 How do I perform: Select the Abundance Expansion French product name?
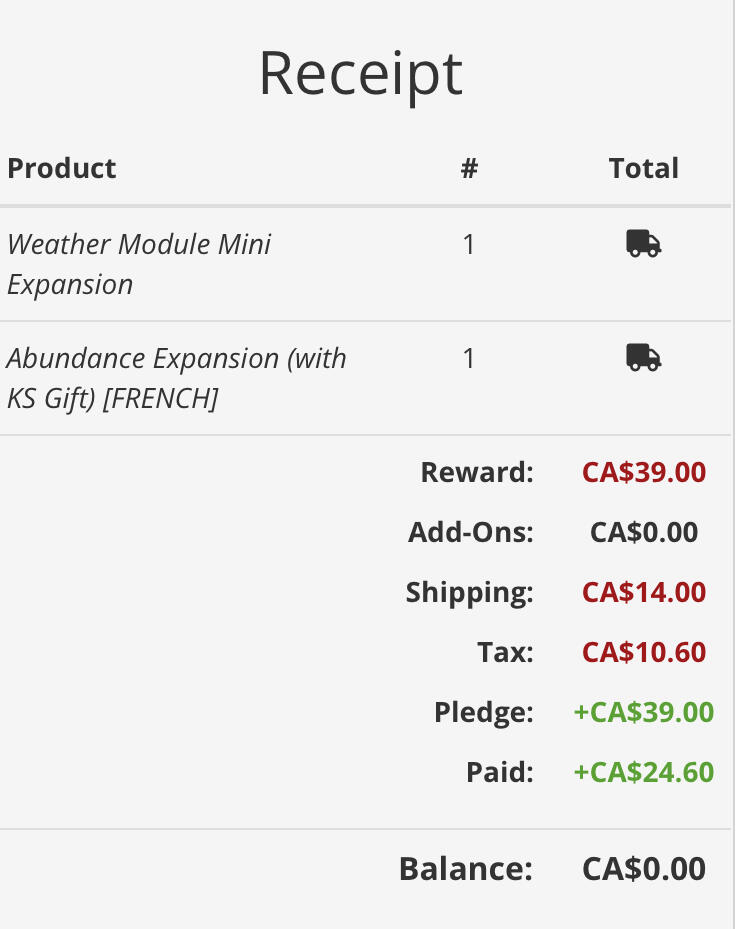(176, 378)
